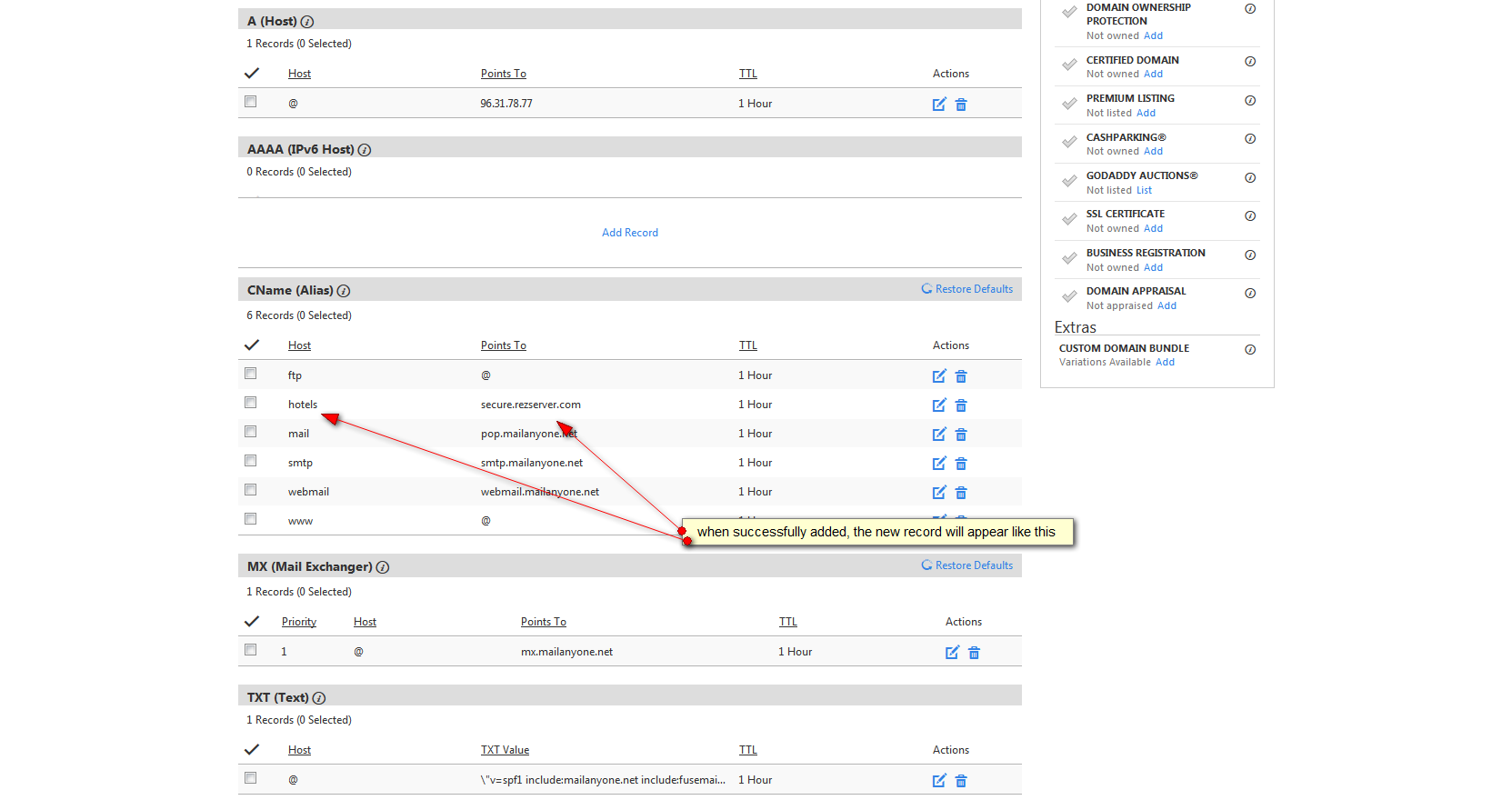Image resolution: width=1512 pixels, height=810 pixels.
Task: Delete the ftp CName record
Action: click(961, 376)
